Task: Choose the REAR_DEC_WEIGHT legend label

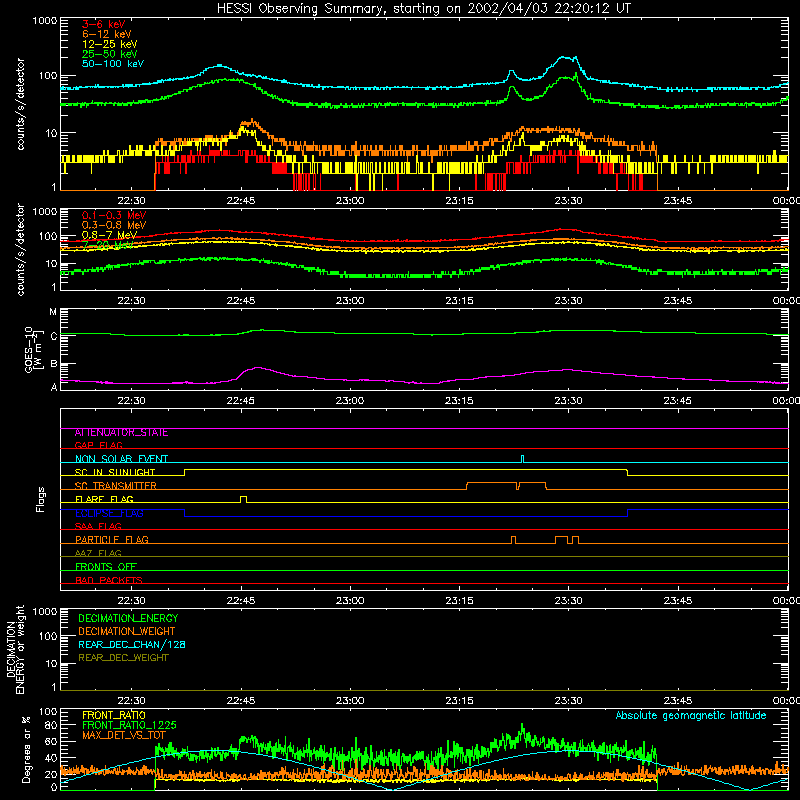Action: coord(123,658)
